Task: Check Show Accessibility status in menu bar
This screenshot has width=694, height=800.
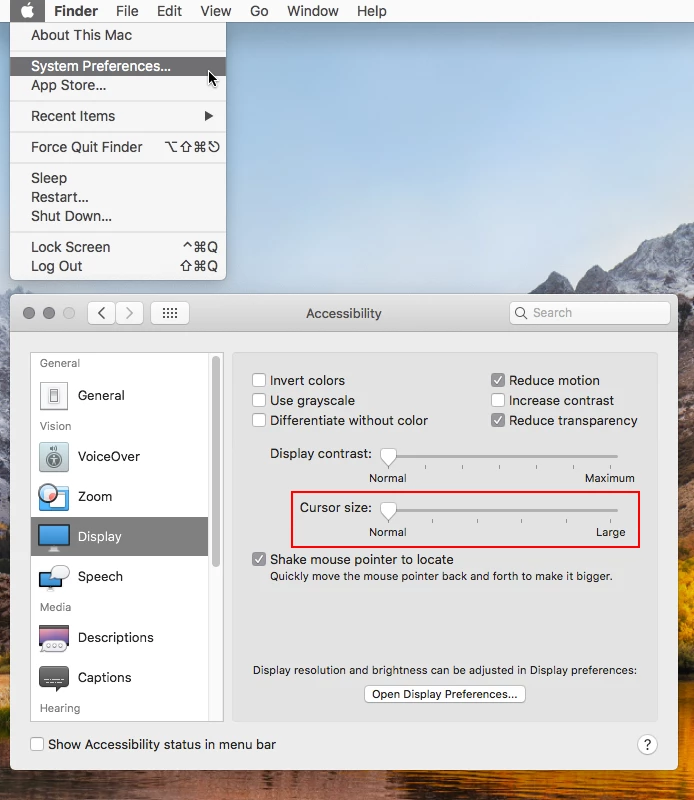Action: coord(37,744)
